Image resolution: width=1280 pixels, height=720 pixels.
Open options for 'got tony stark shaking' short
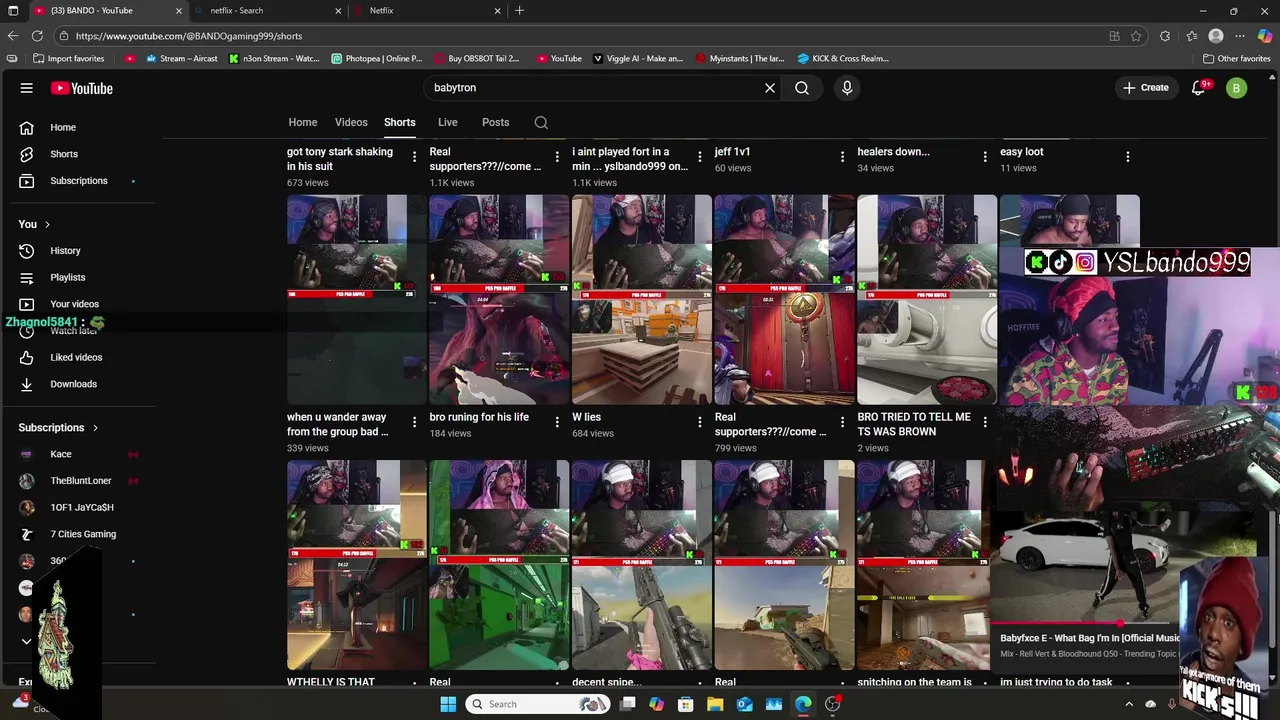pos(414,157)
